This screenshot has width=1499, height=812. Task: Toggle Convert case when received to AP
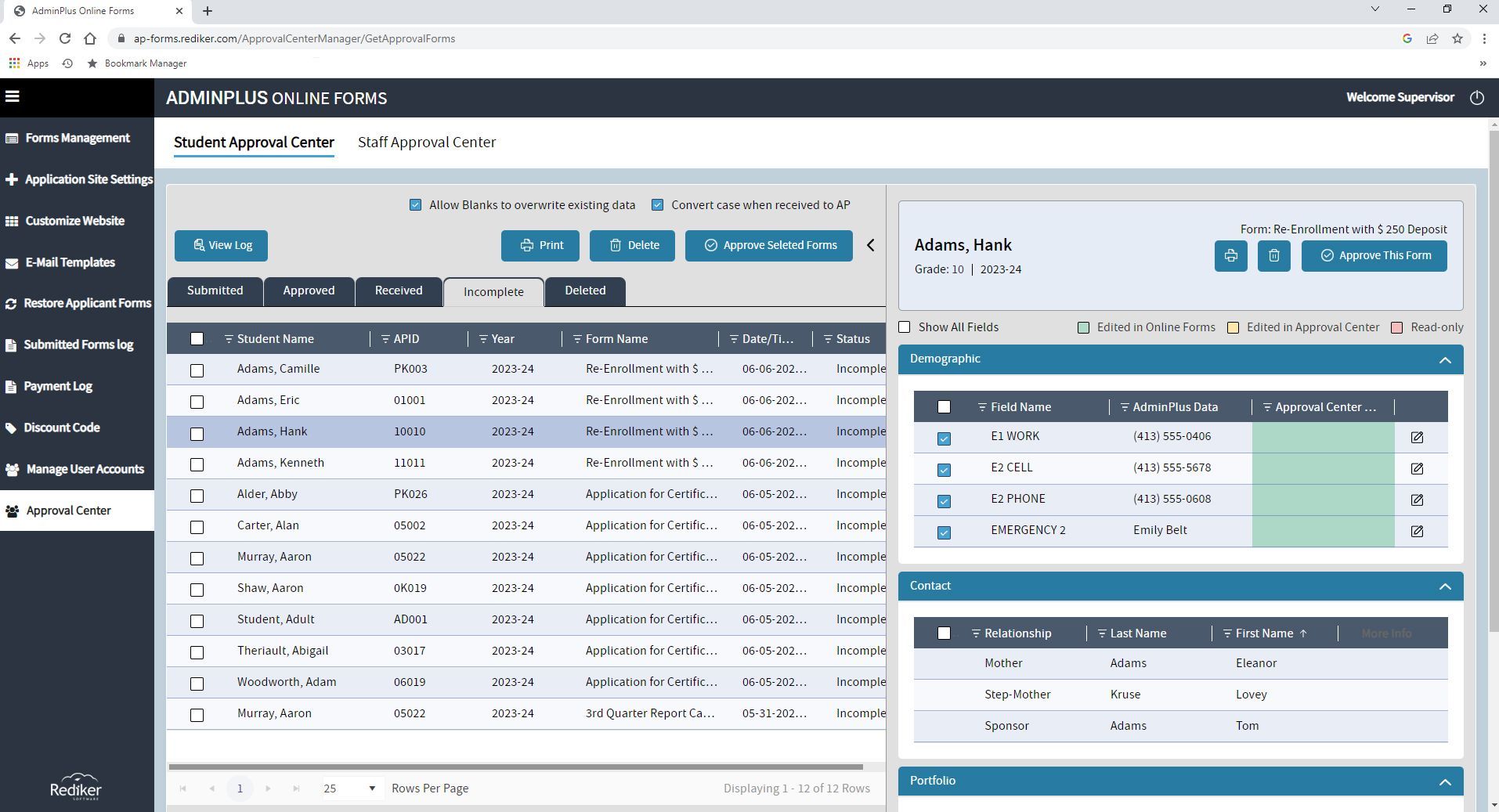658,205
